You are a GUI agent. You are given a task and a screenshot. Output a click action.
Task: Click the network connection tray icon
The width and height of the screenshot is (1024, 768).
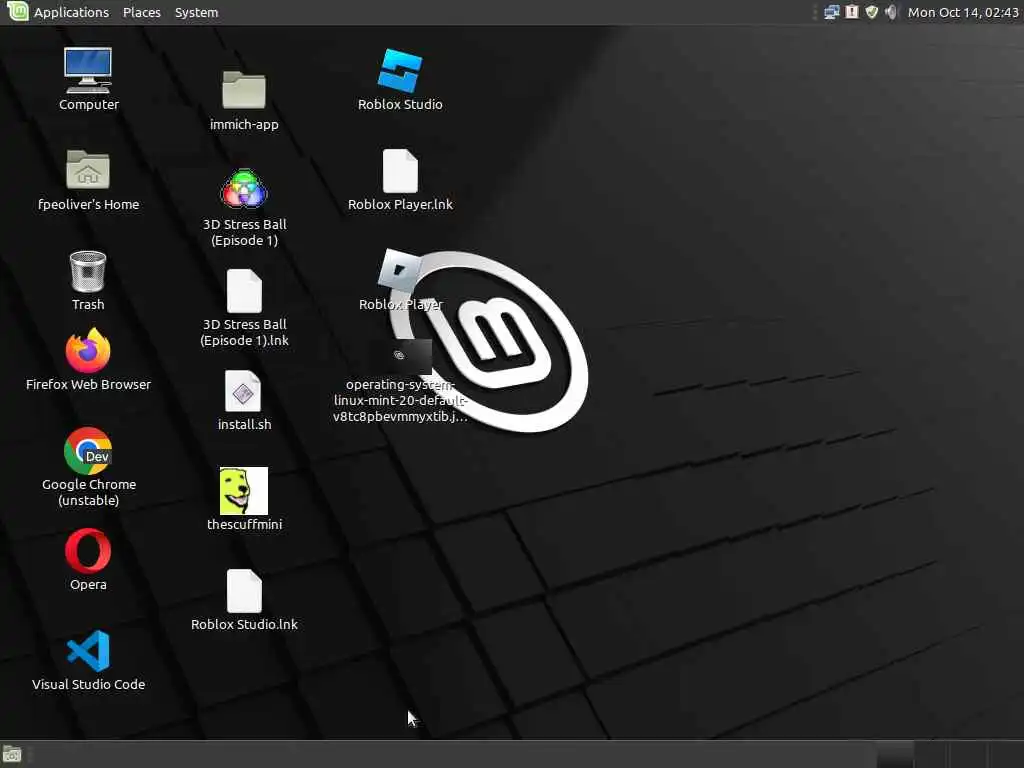click(x=831, y=12)
